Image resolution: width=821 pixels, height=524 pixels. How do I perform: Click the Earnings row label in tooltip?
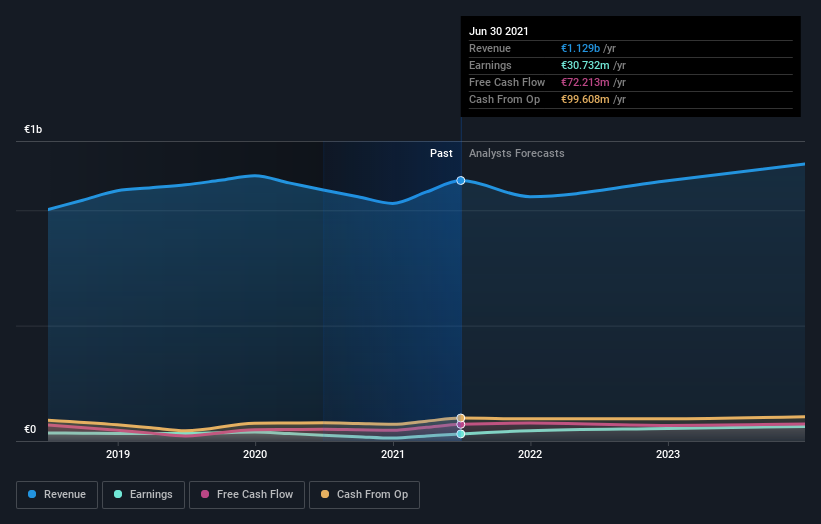[x=490, y=65]
